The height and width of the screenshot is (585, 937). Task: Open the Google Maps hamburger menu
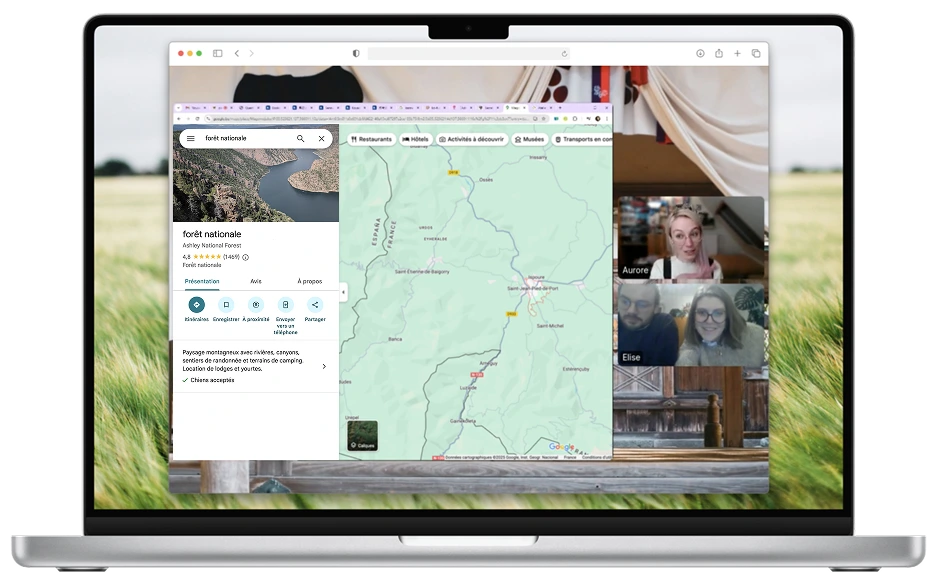click(x=191, y=139)
